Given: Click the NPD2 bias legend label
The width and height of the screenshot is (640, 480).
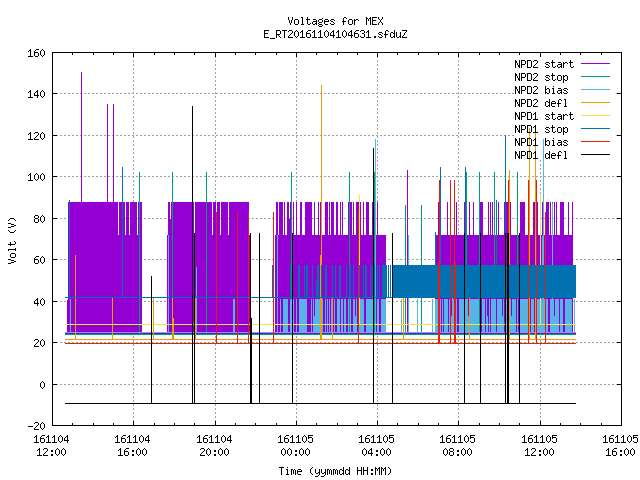Looking at the screenshot, I should click(x=541, y=90).
